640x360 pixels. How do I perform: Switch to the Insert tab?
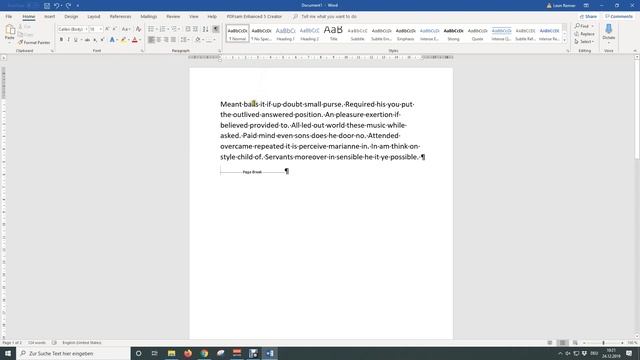(x=49, y=16)
